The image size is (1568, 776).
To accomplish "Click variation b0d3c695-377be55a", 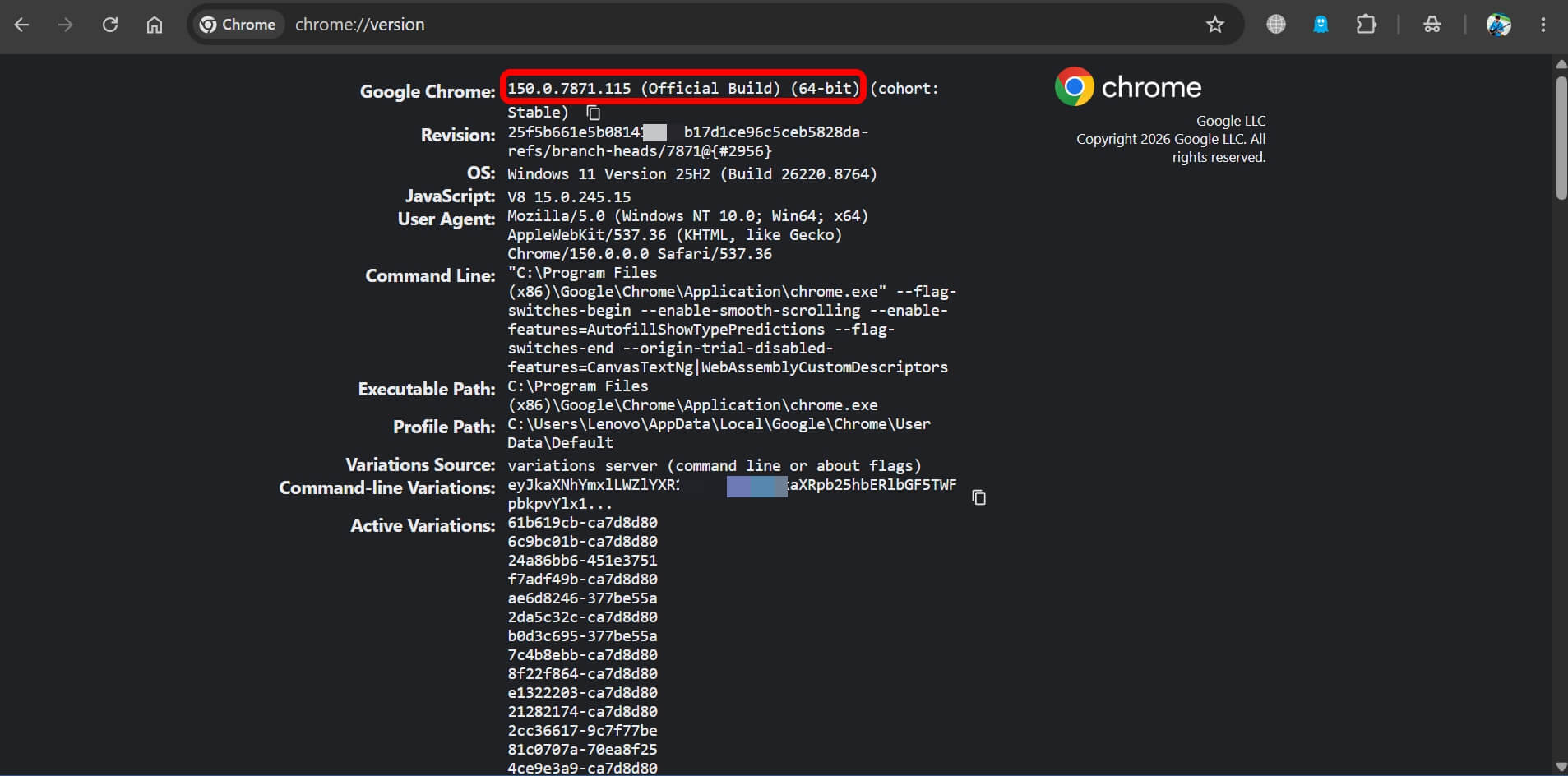I will click(x=582, y=635).
